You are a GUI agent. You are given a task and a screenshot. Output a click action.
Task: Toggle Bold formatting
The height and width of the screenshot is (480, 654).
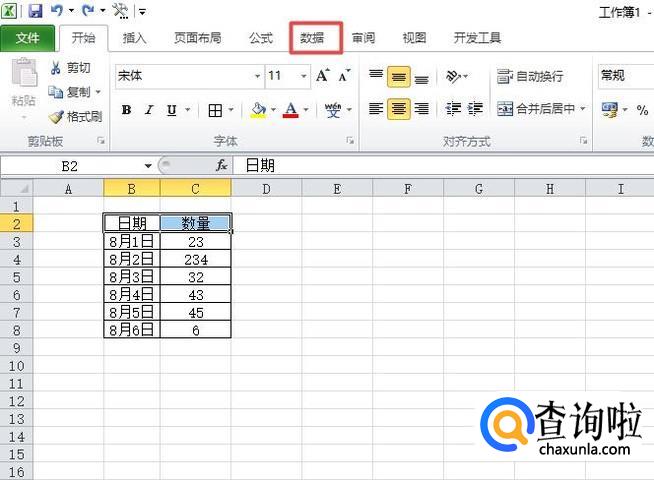pos(126,110)
